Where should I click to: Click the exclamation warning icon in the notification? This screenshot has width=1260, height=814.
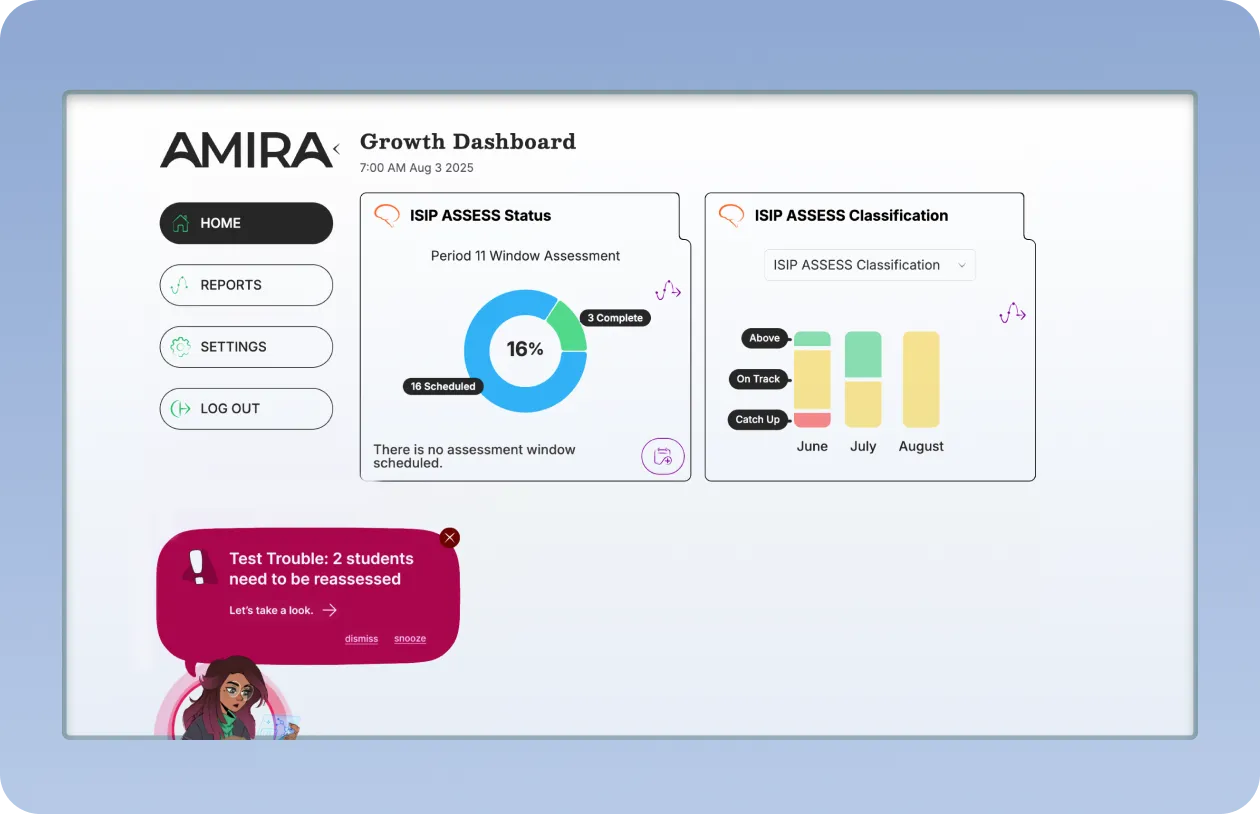(200, 567)
